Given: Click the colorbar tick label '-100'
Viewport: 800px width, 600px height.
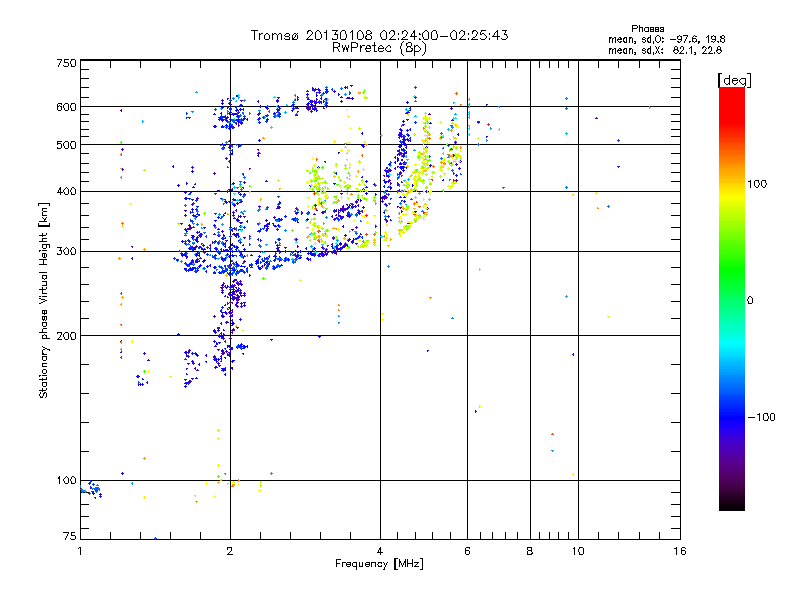Looking at the screenshot, I should (761, 417).
